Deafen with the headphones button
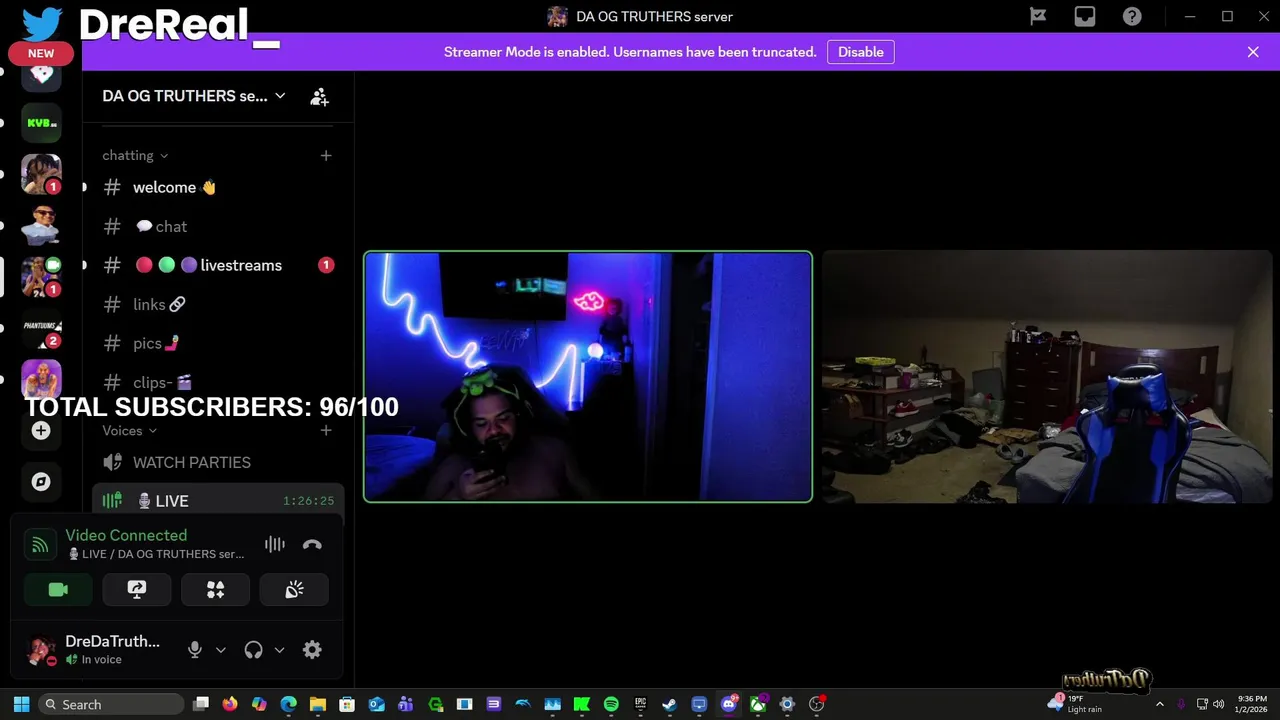Viewport: 1280px width, 720px height. coord(253,650)
